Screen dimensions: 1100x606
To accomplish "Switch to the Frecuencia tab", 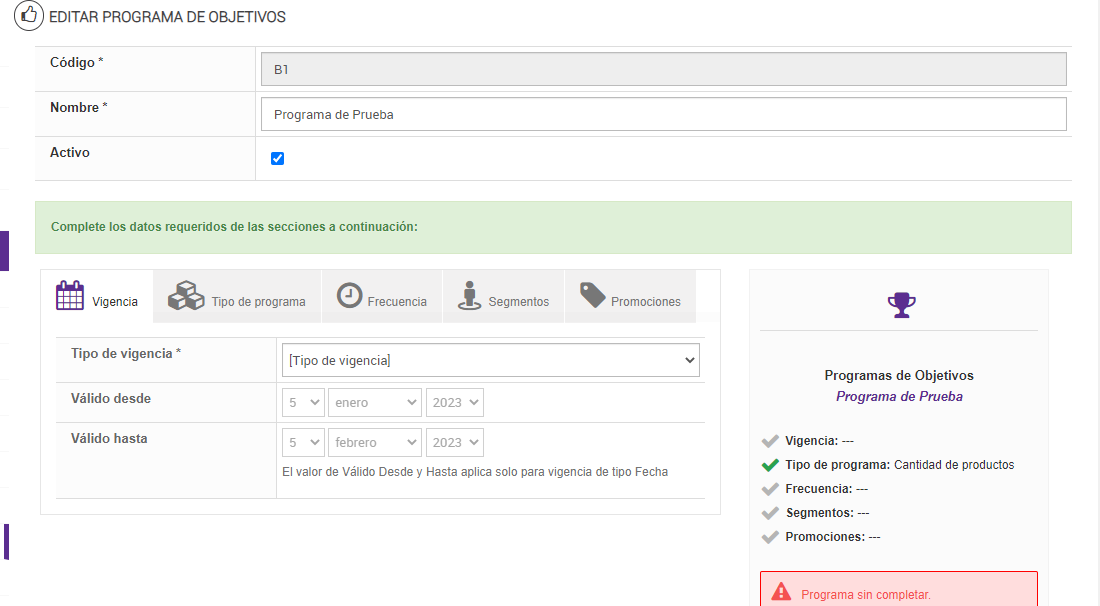I will click(x=396, y=301).
